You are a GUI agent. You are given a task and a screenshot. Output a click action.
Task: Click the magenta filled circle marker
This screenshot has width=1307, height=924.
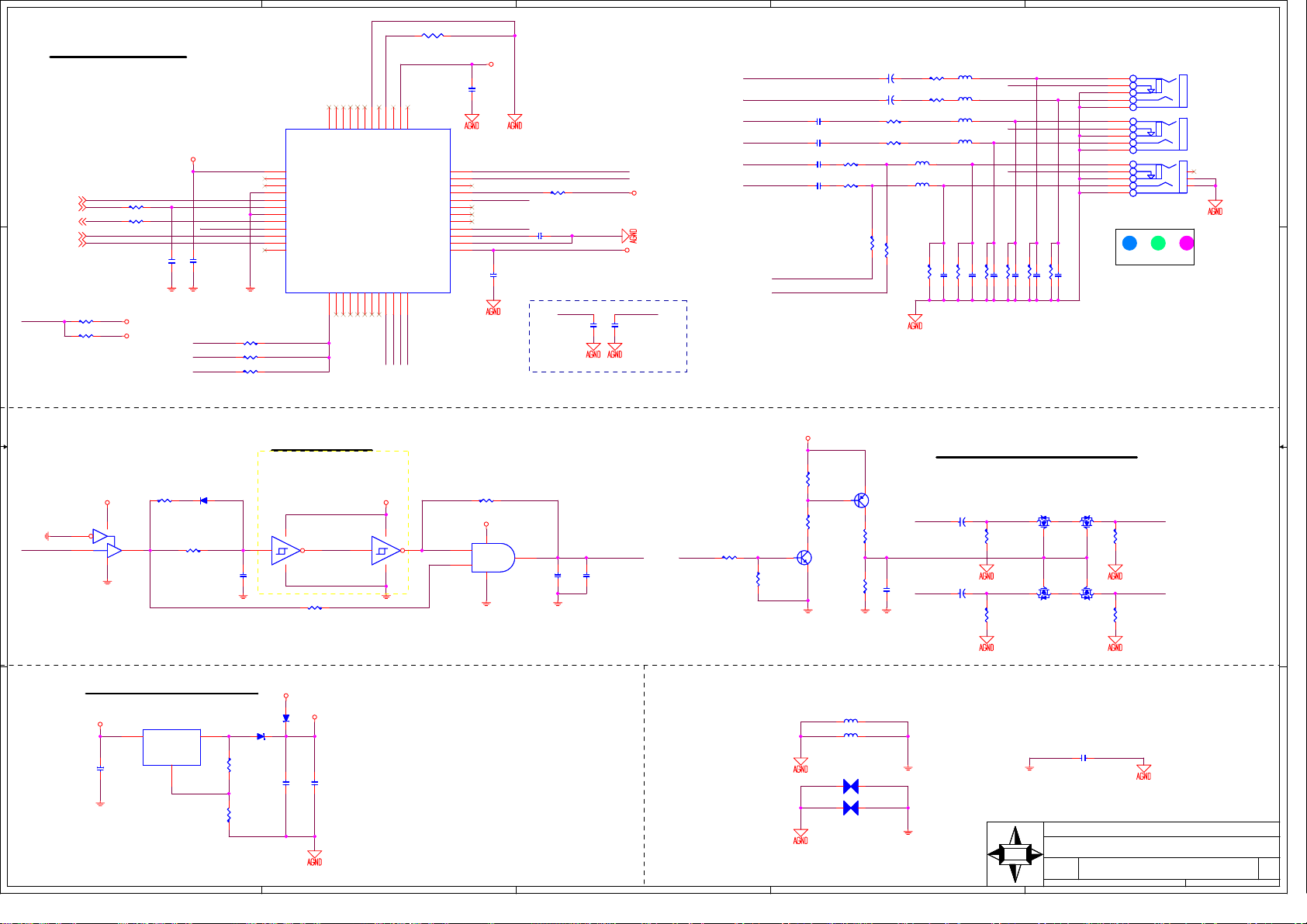(1186, 243)
